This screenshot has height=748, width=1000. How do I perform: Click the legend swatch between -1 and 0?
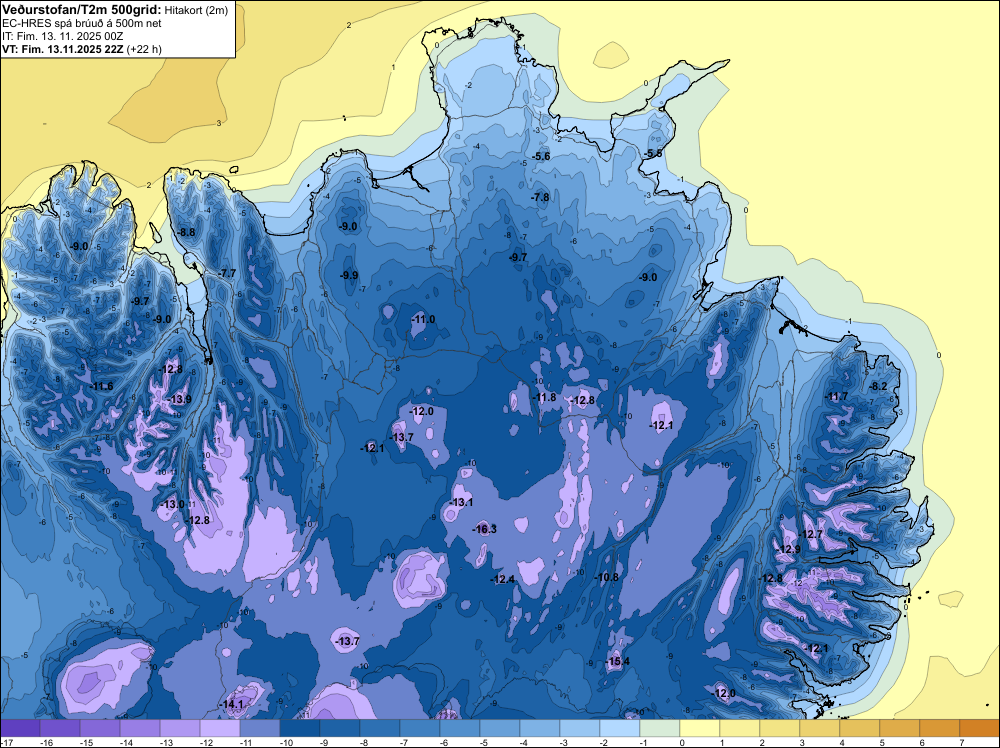pos(660,728)
